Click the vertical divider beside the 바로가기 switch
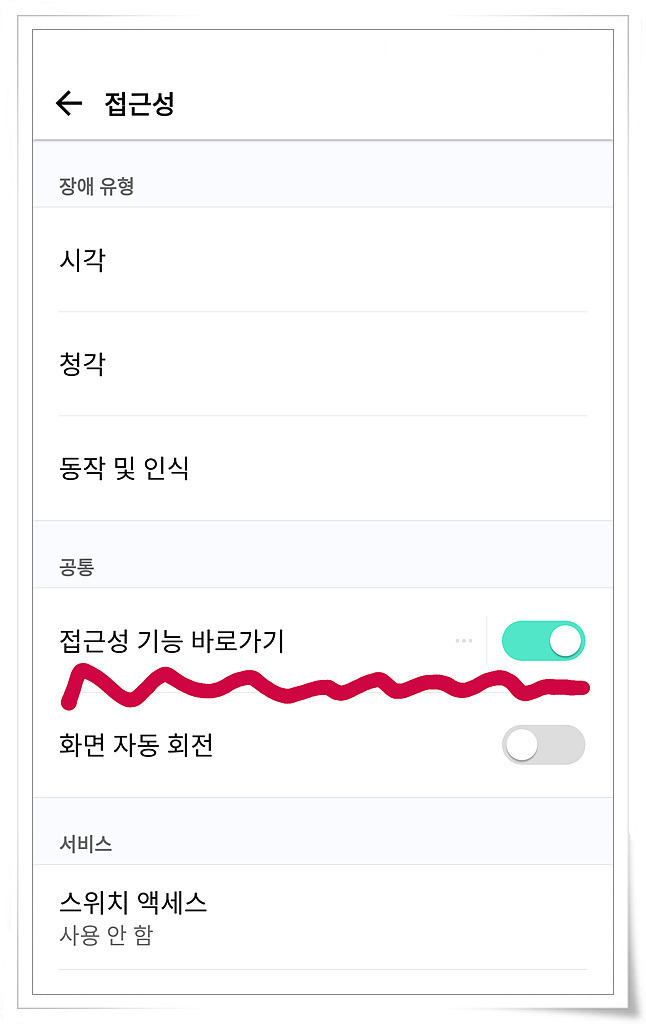The image size is (646, 1024). click(487, 641)
